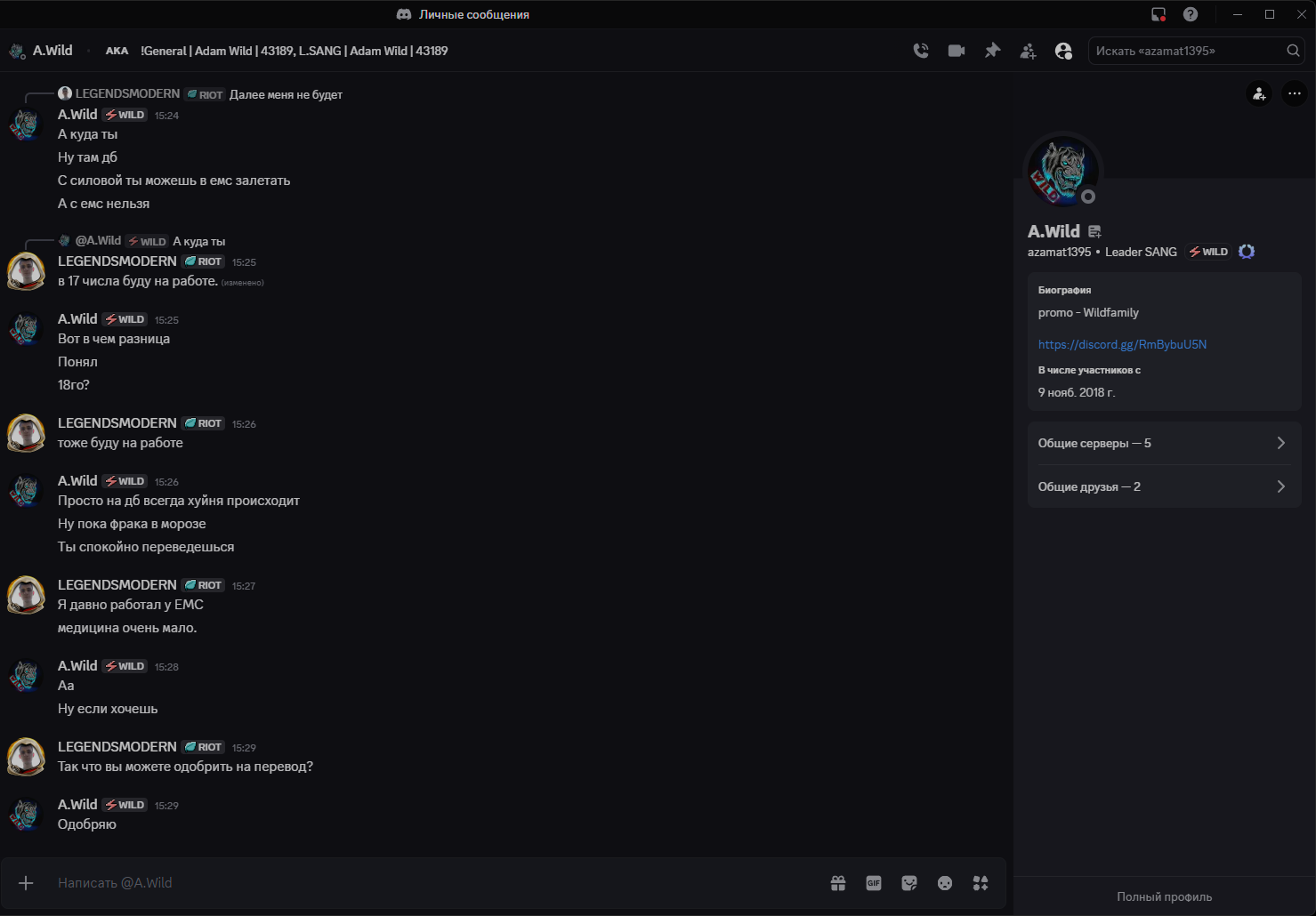Add friends to this DM
1316x916 pixels.
click(1028, 51)
